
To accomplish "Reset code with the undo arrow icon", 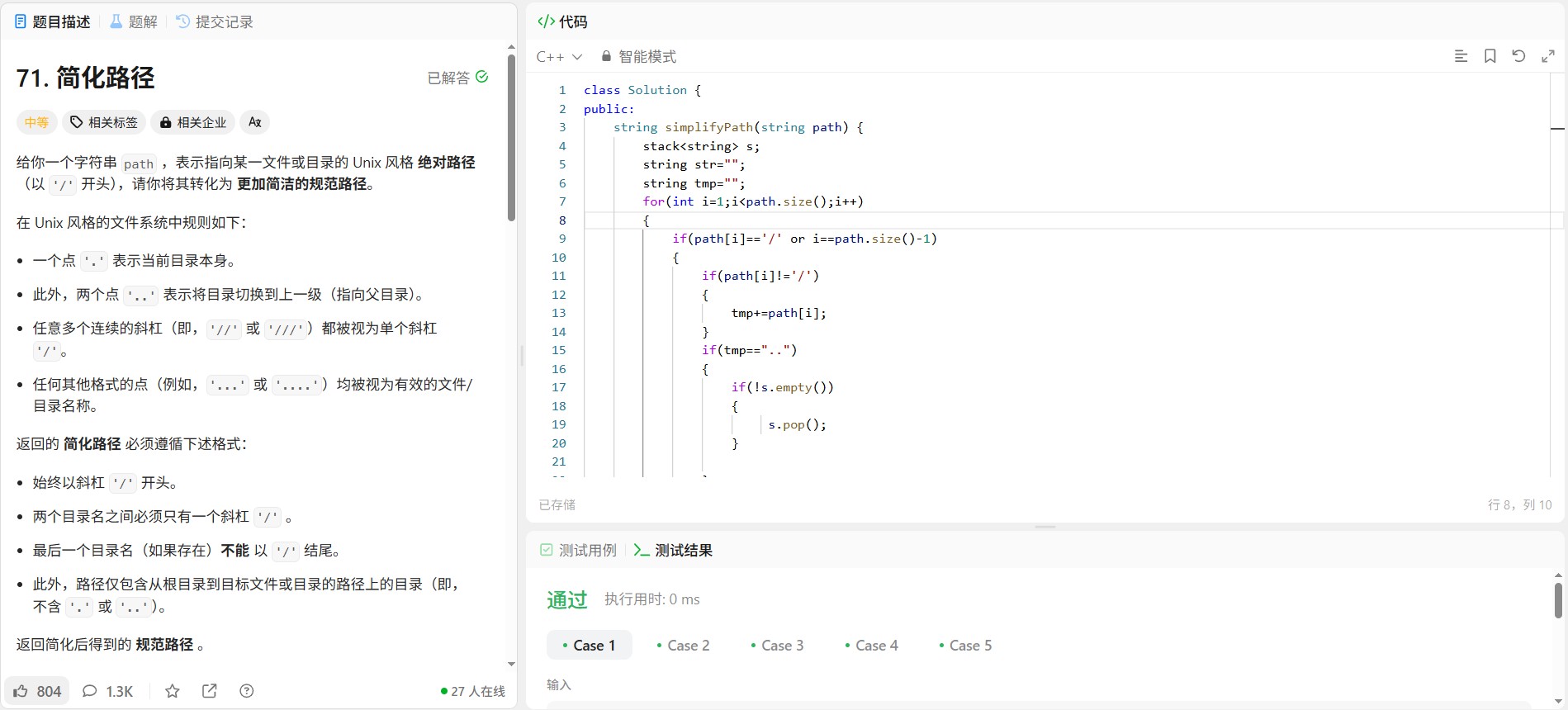I will click(x=1518, y=56).
